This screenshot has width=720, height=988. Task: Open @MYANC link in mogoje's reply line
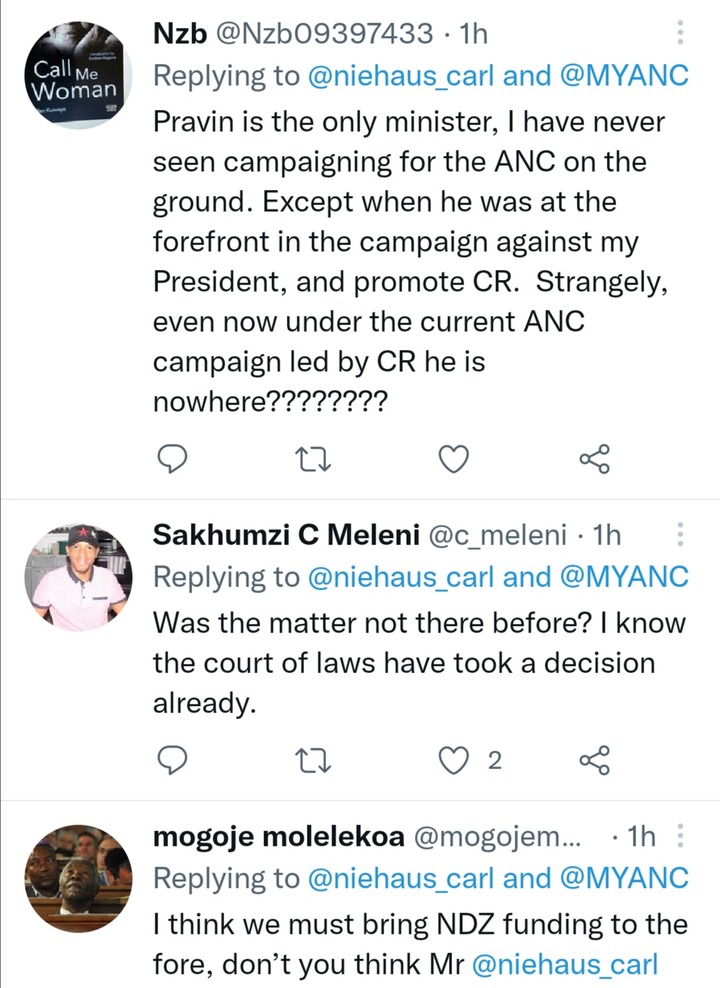[x=624, y=878]
